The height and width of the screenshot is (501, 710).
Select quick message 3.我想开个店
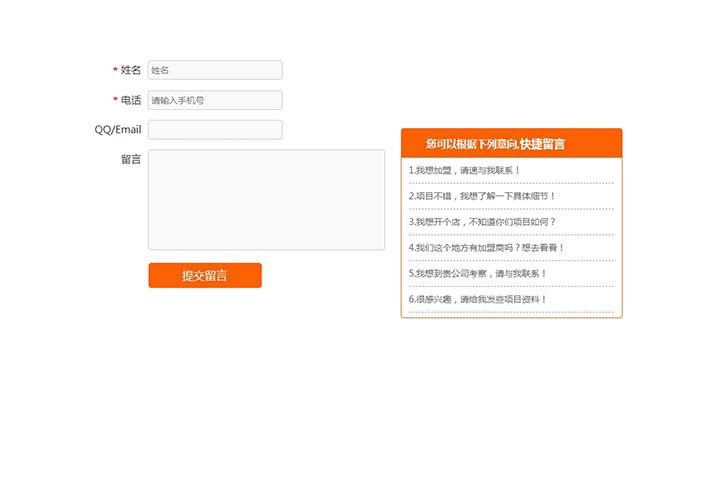481,222
